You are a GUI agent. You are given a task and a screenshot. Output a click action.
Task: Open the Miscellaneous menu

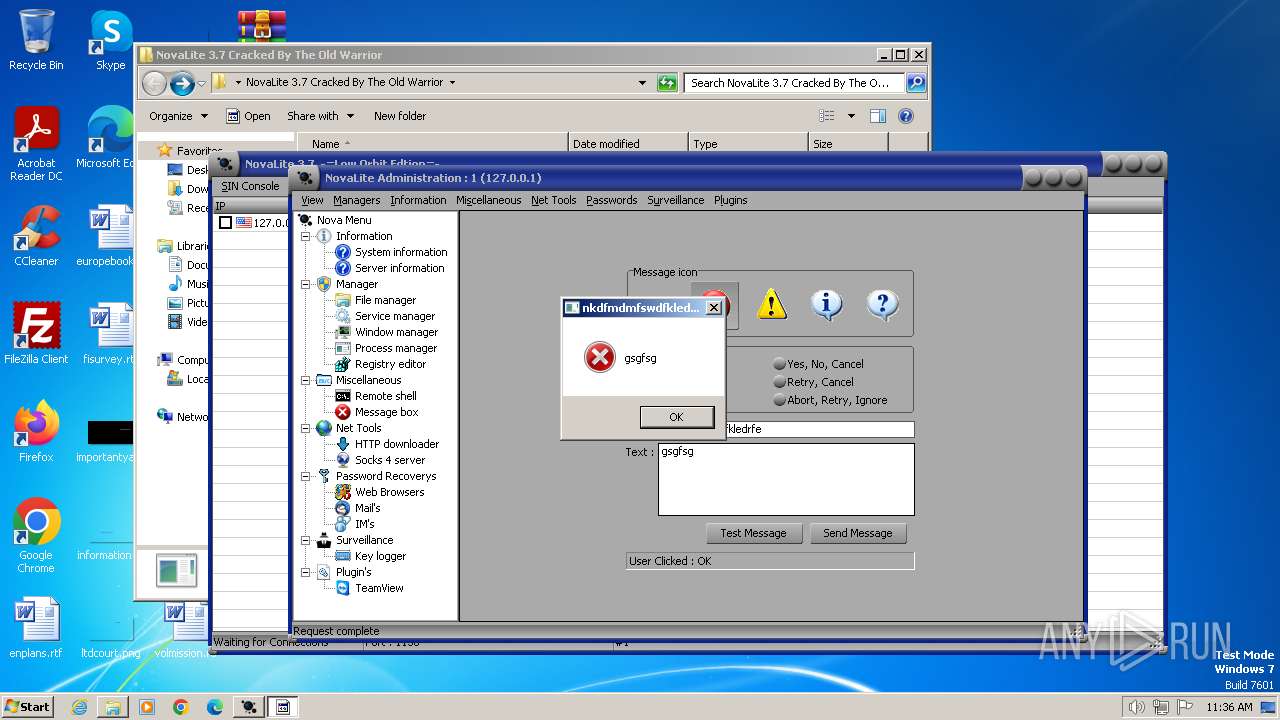[488, 200]
